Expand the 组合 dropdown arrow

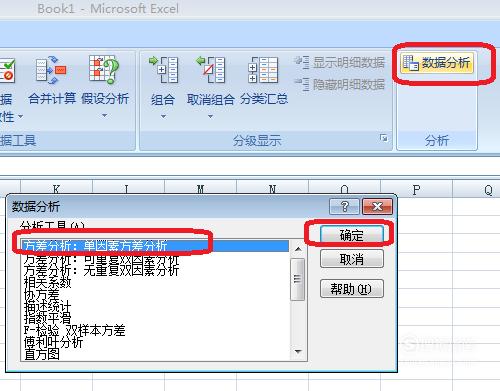(163, 116)
